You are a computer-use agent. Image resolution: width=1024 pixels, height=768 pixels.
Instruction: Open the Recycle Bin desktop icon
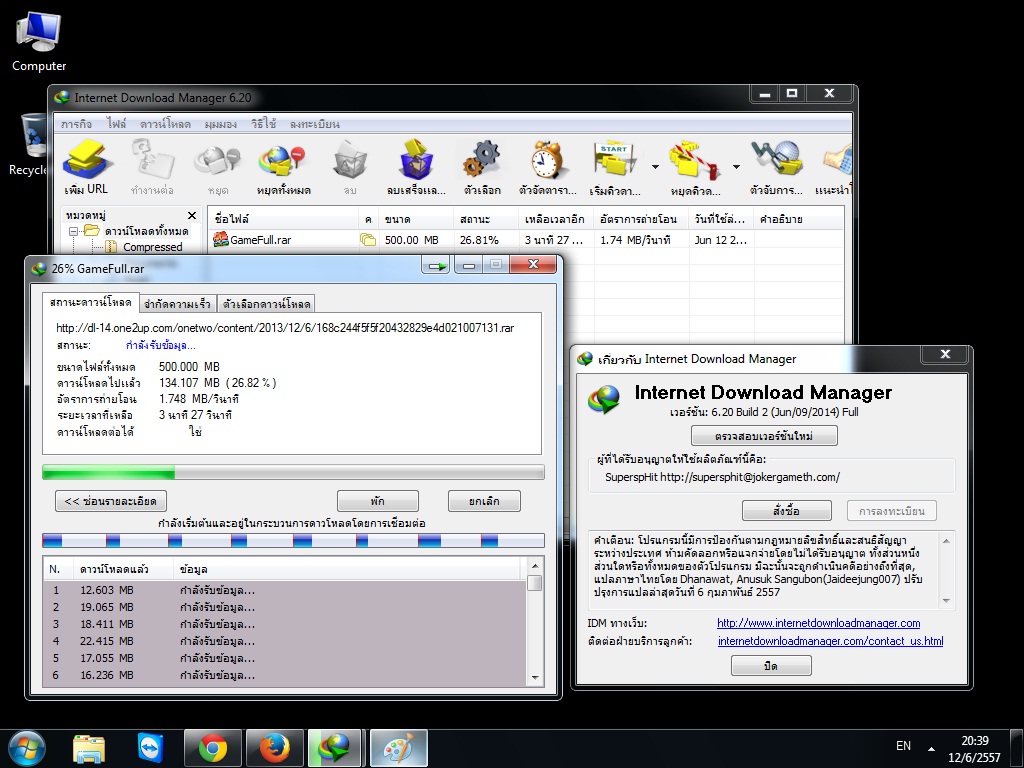tap(27, 144)
